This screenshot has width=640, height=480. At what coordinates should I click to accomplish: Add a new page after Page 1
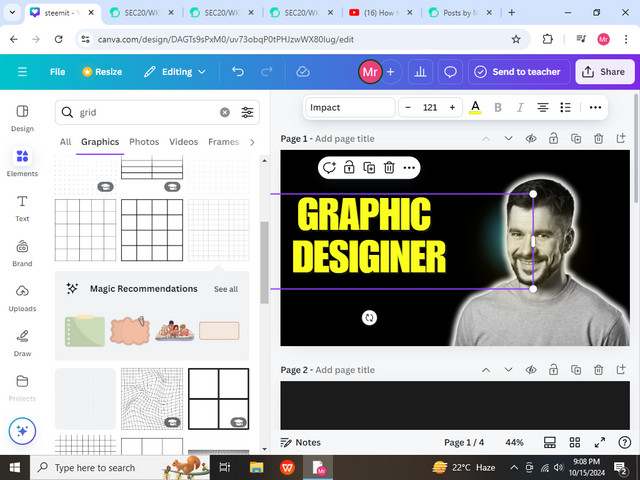click(621, 138)
